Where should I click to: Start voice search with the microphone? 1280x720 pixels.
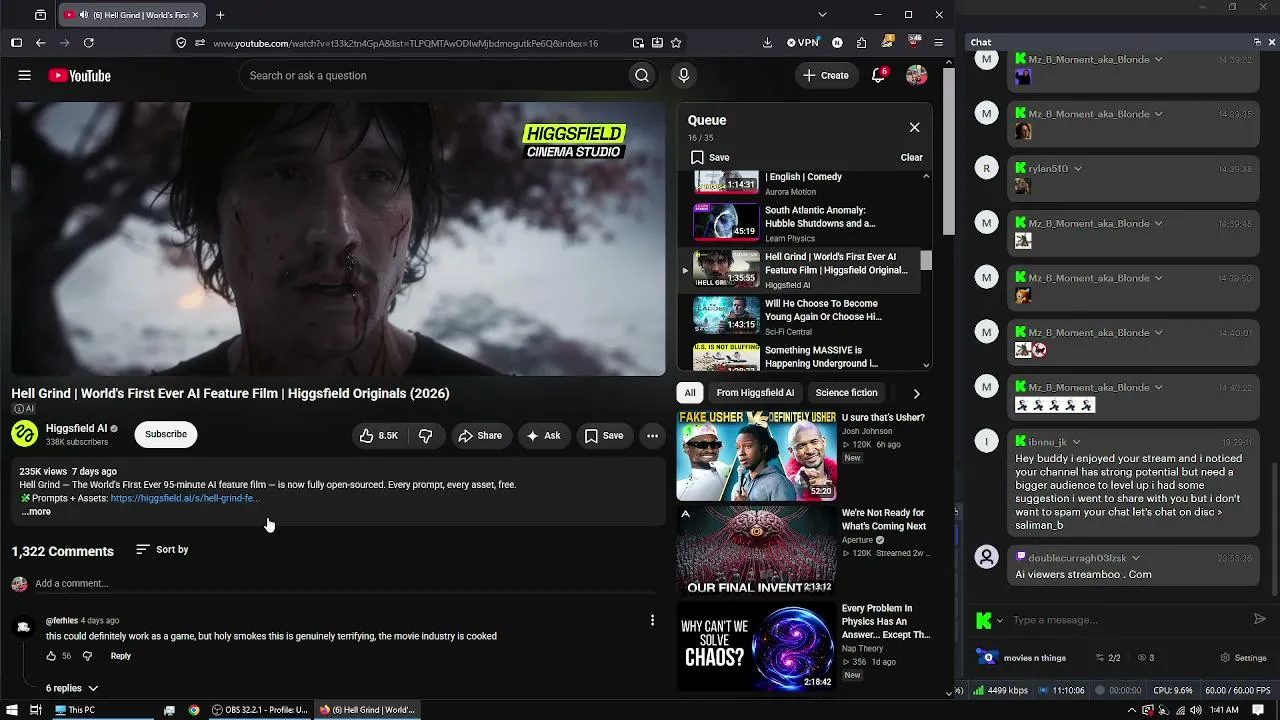[x=684, y=75]
